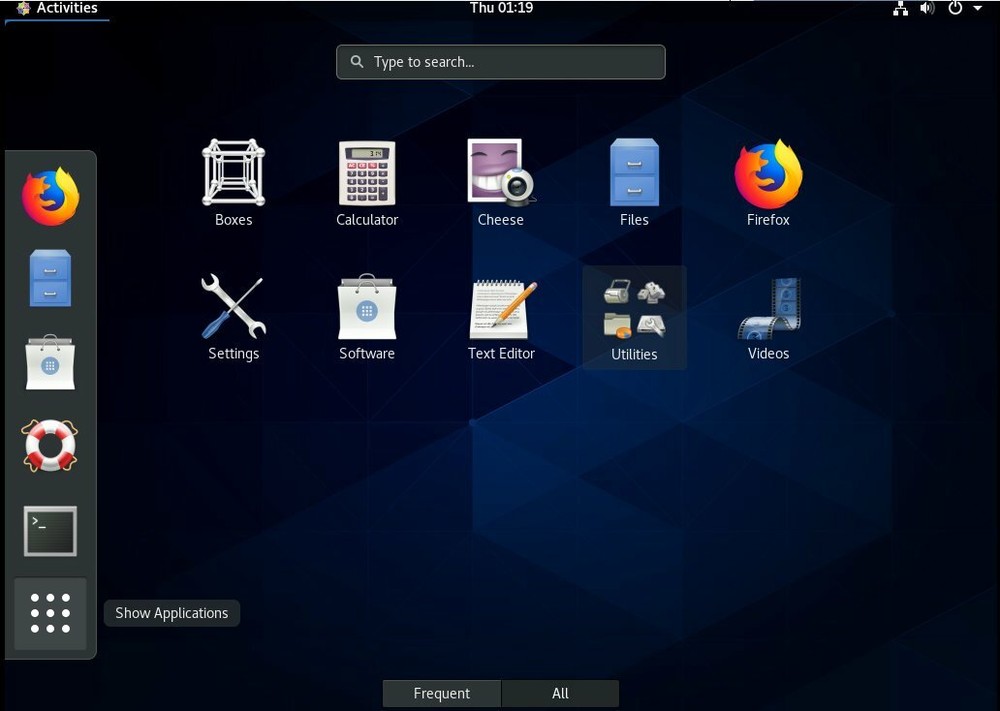1000x711 pixels.
Task: Click the Type to search field
Action: click(500, 61)
